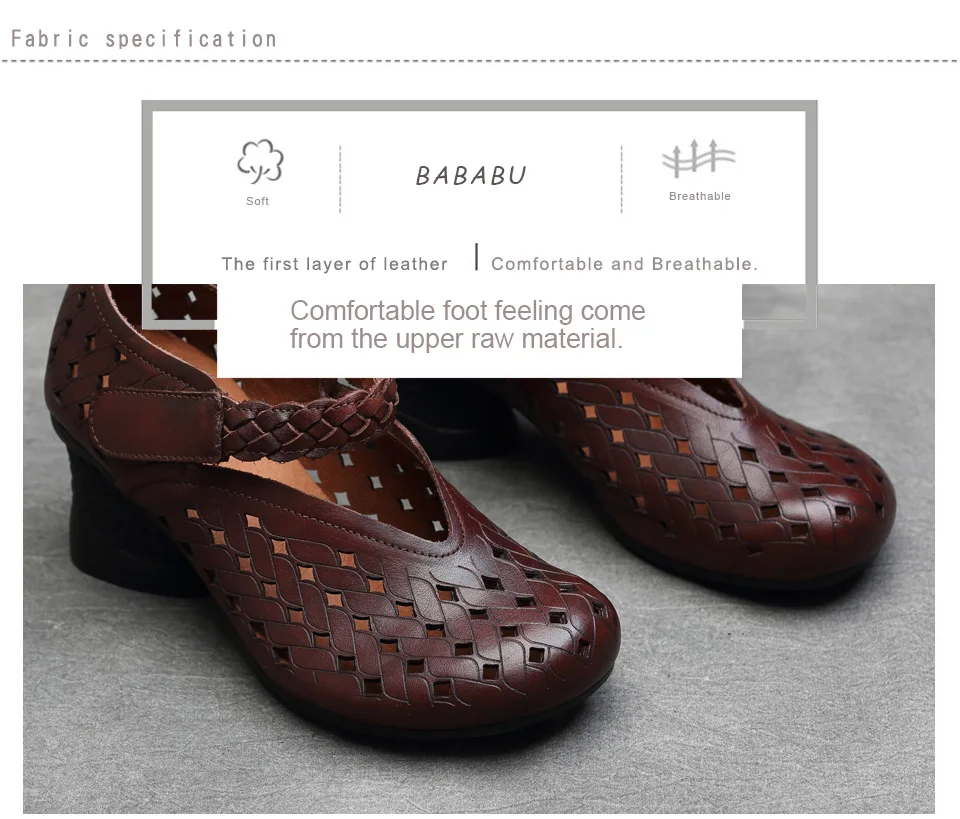Click the cotton Soft icon
Screen dimensions: 960x819
click(260, 162)
